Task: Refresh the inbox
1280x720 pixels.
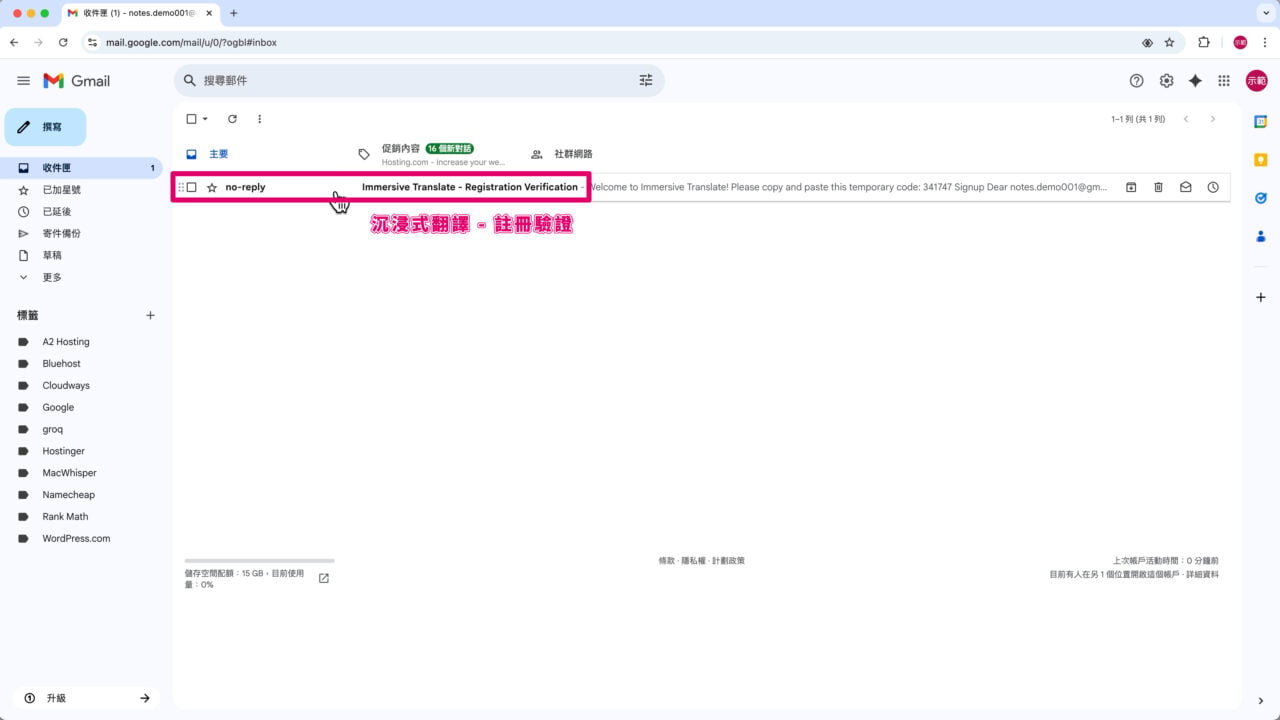Action: [x=232, y=119]
